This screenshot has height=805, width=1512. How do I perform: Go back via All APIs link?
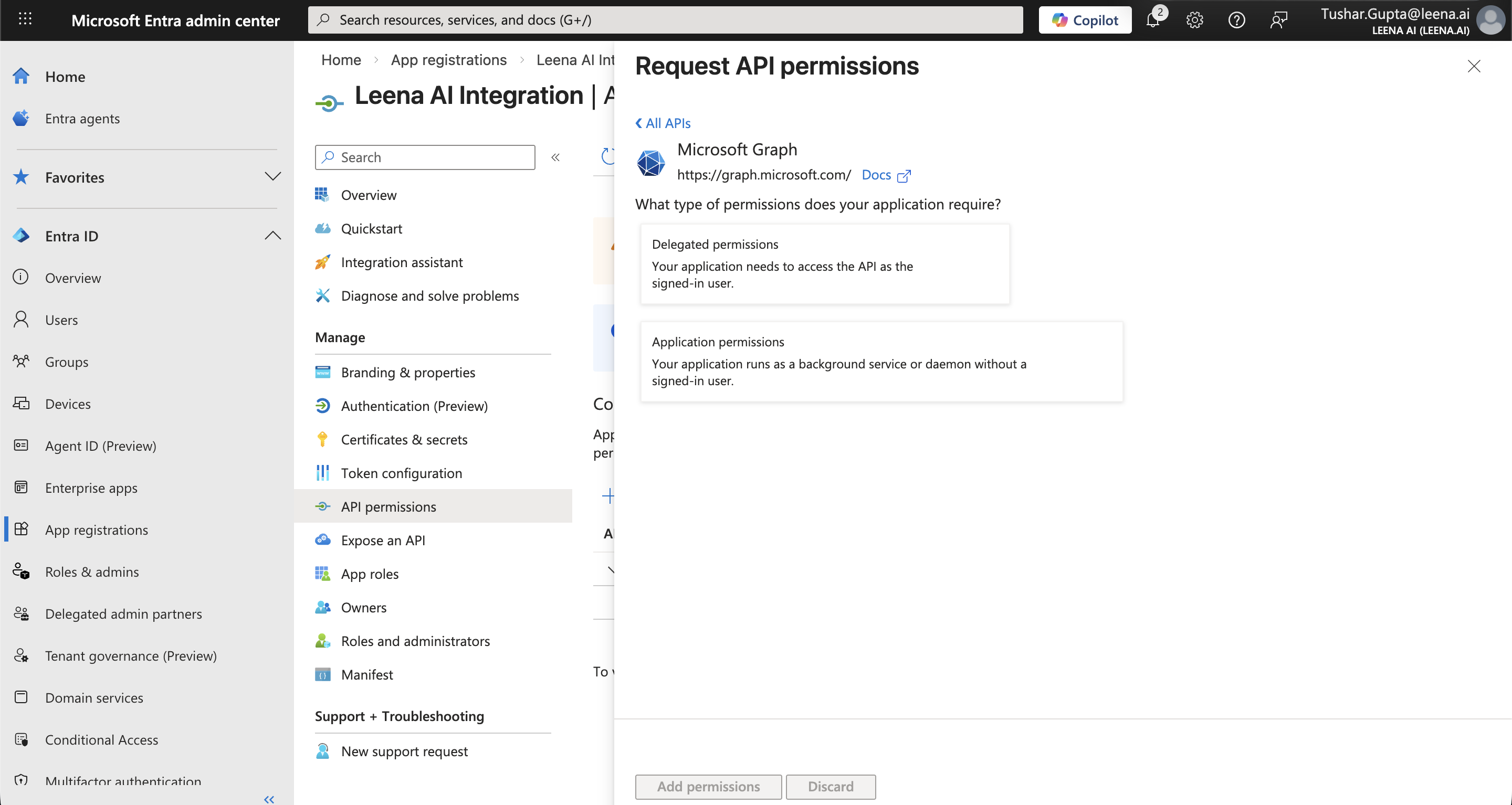click(663, 123)
